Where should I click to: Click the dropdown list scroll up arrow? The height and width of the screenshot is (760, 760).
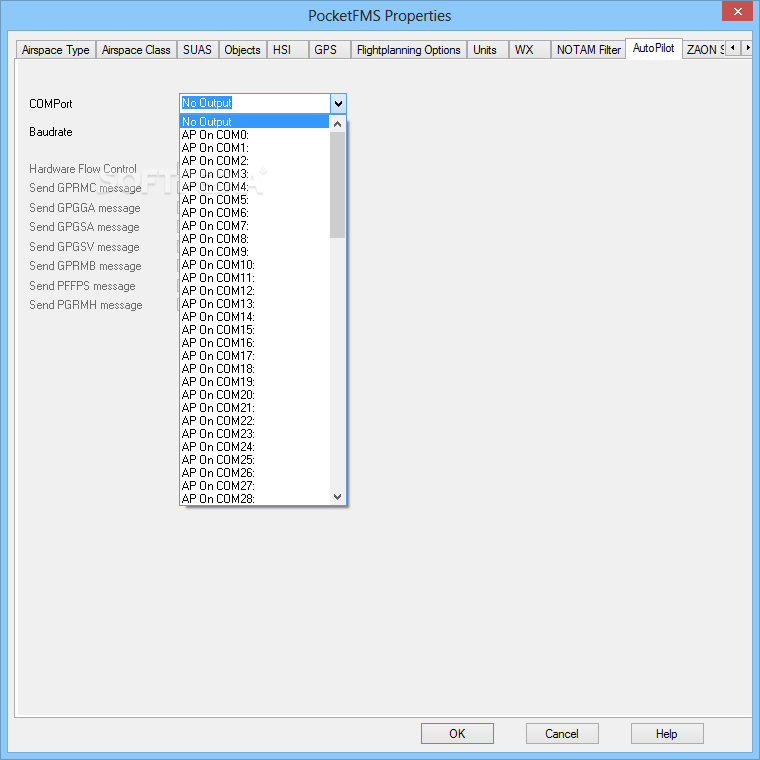[x=338, y=124]
